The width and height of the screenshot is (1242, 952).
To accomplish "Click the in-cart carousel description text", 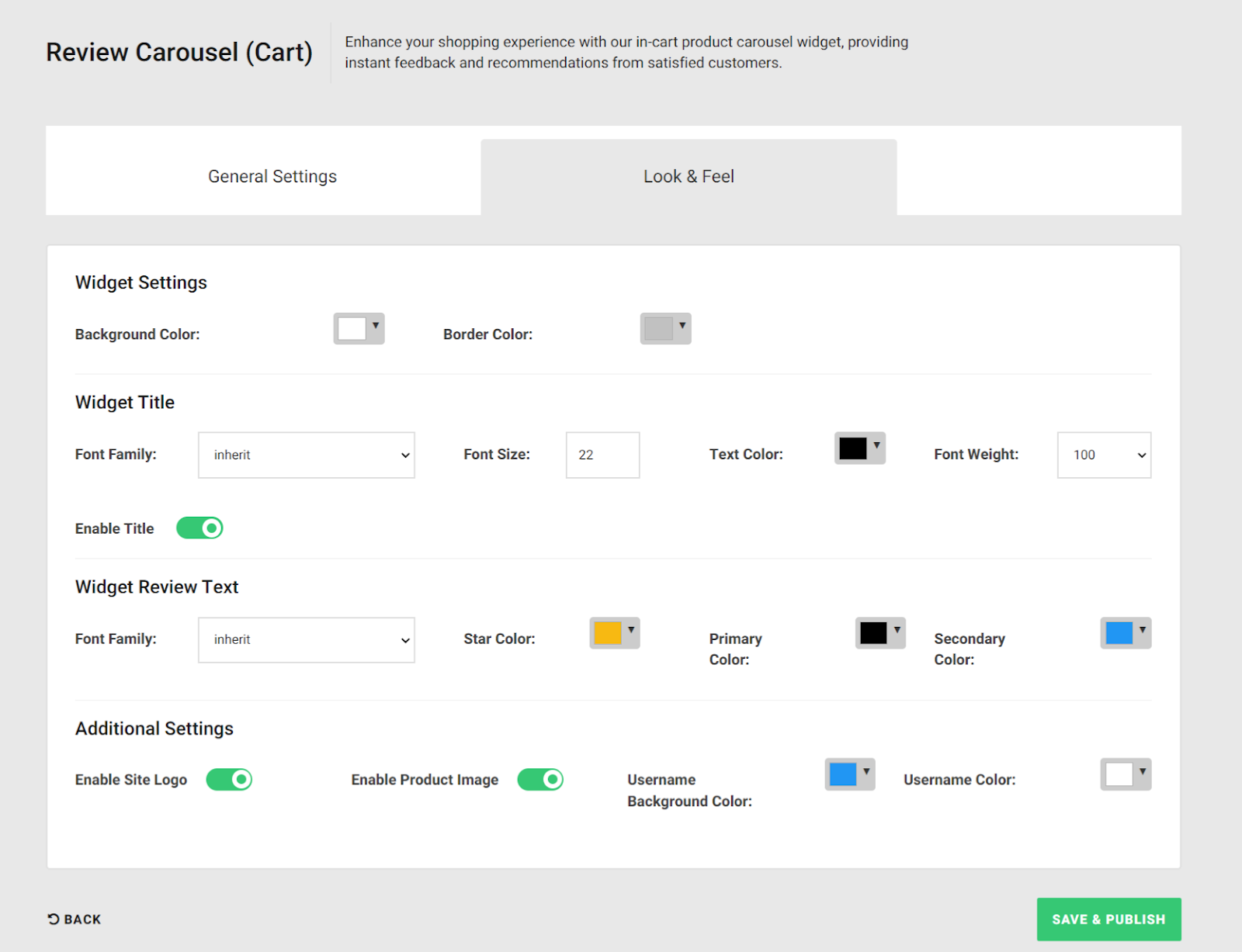I will point(626,52).
